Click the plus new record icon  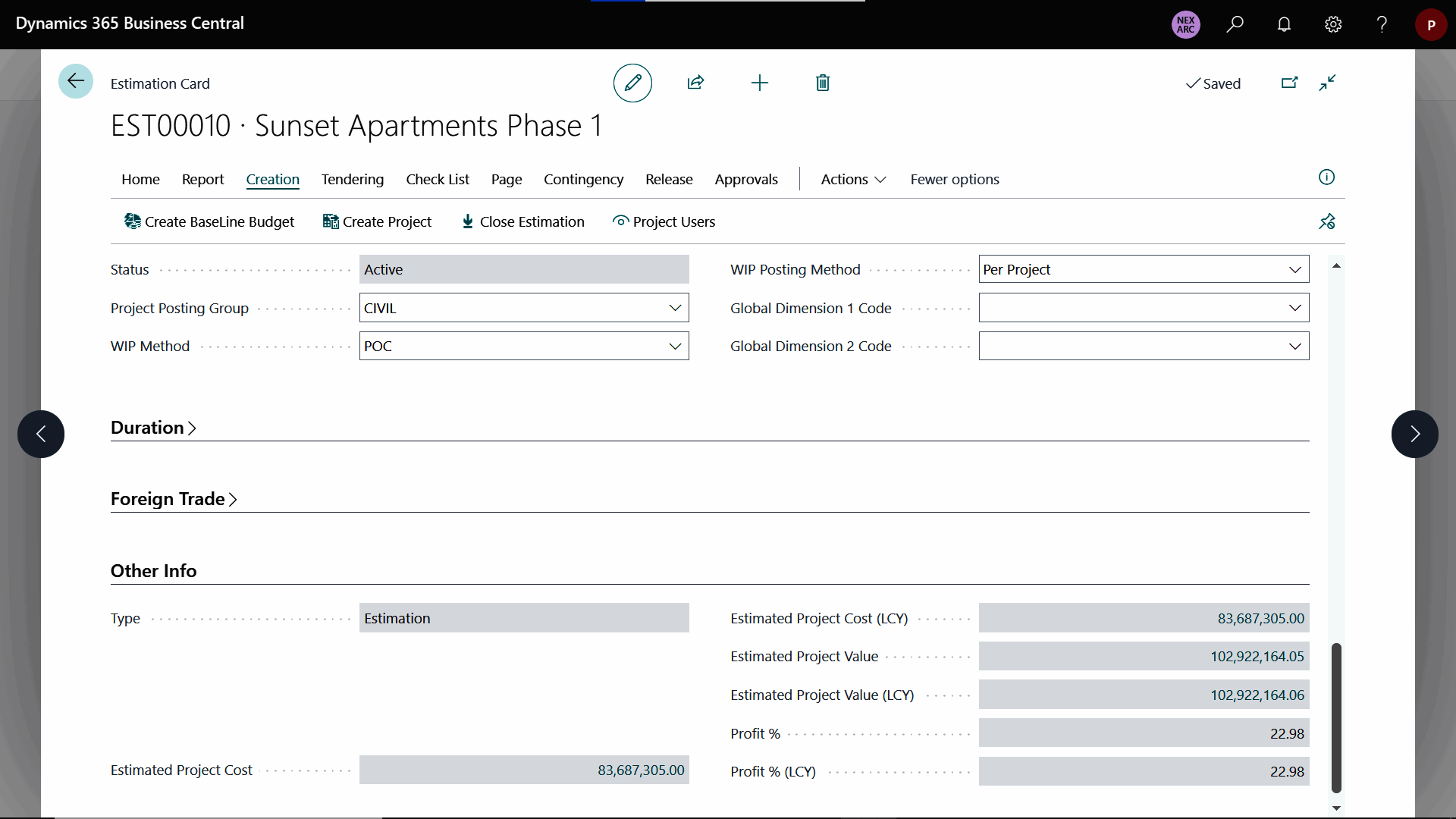click(759, 83)
